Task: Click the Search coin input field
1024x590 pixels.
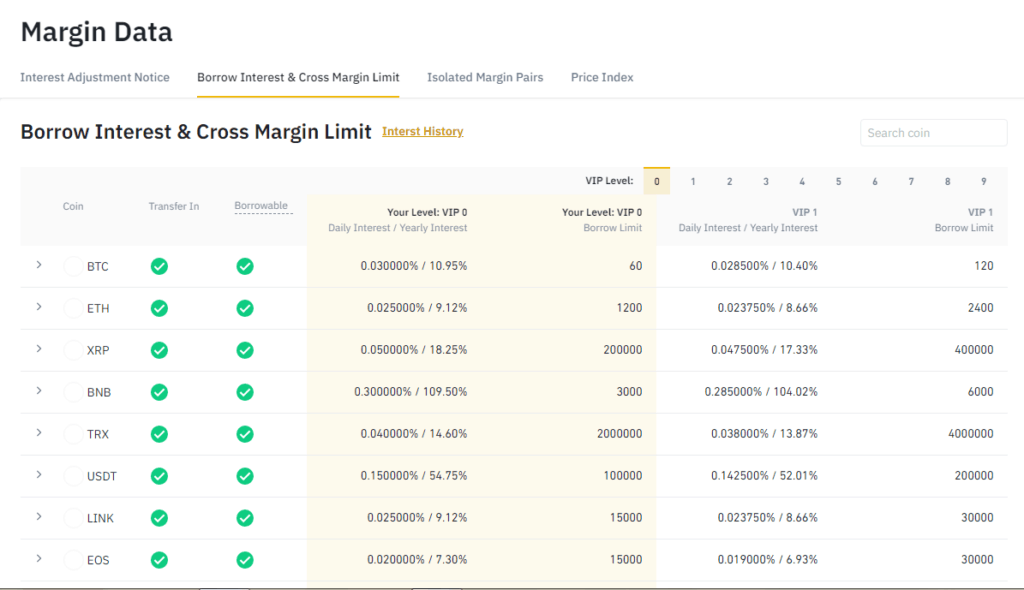Action: [932, 132]
